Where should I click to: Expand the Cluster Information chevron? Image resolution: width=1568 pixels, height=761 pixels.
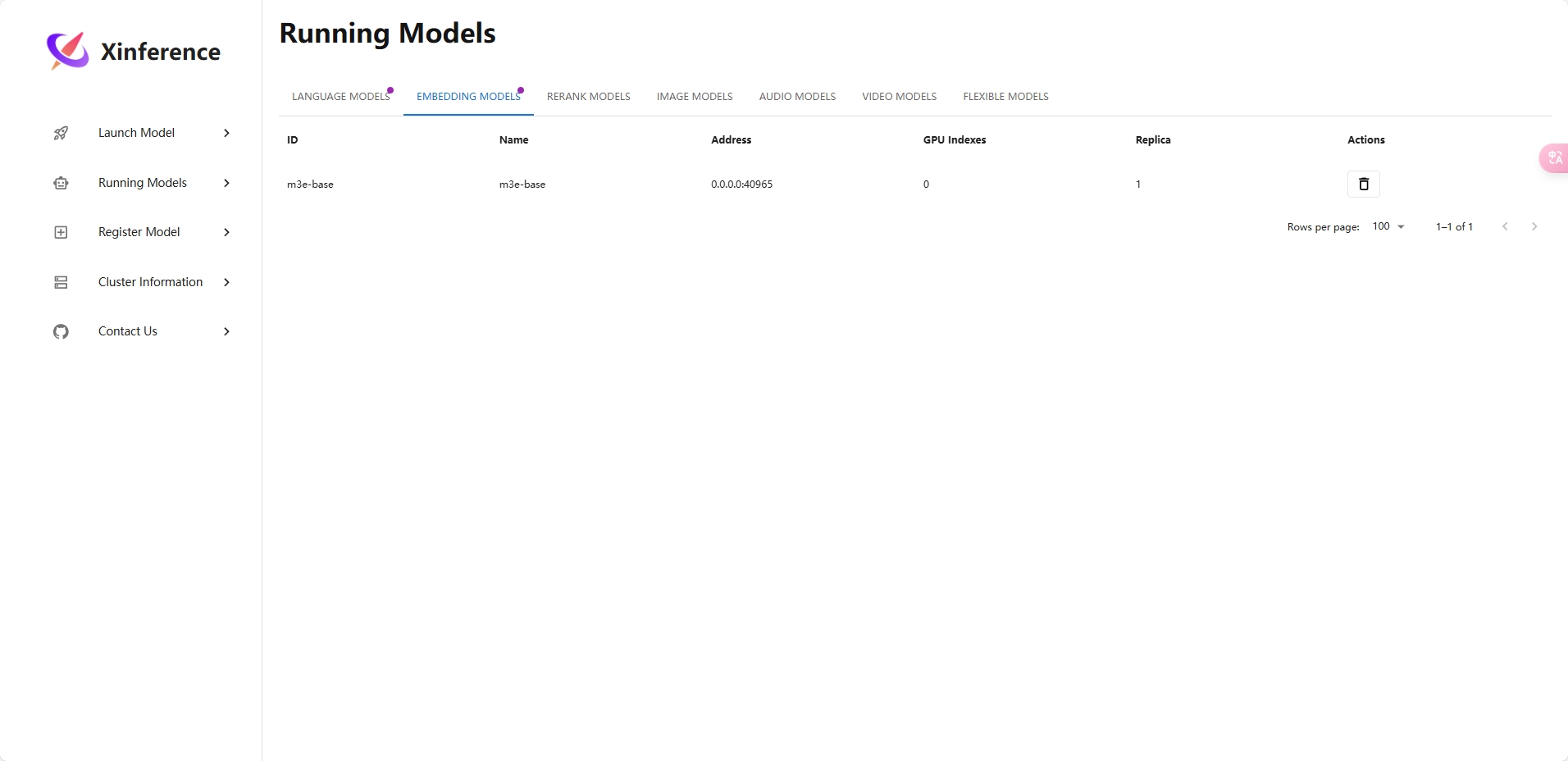[227, 282]
